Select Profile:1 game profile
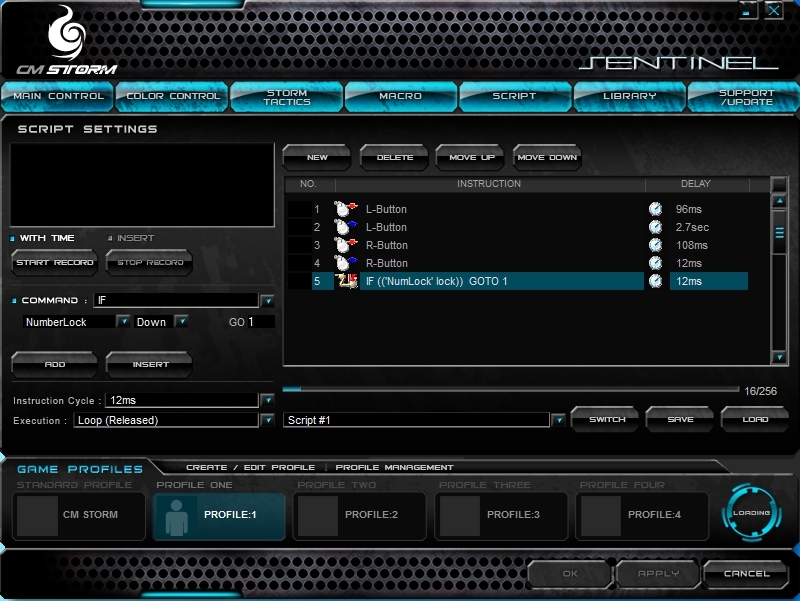Viewport: 800px width, 601px height. (x=219, y=515)
